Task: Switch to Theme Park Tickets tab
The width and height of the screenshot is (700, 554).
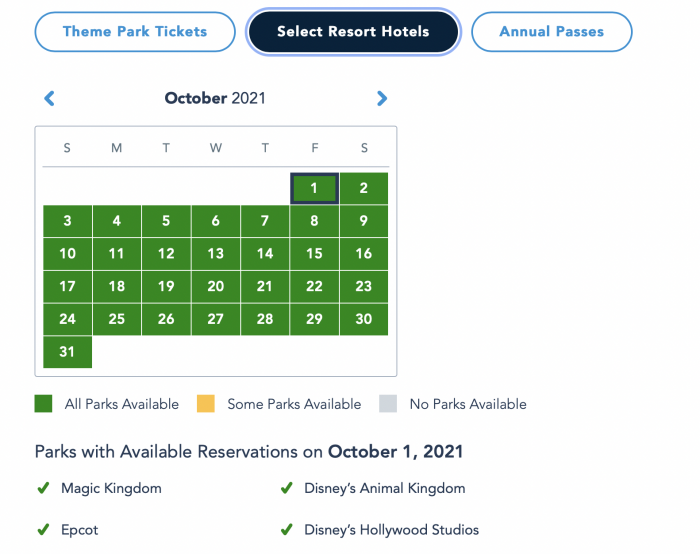Action: (135, 31)
